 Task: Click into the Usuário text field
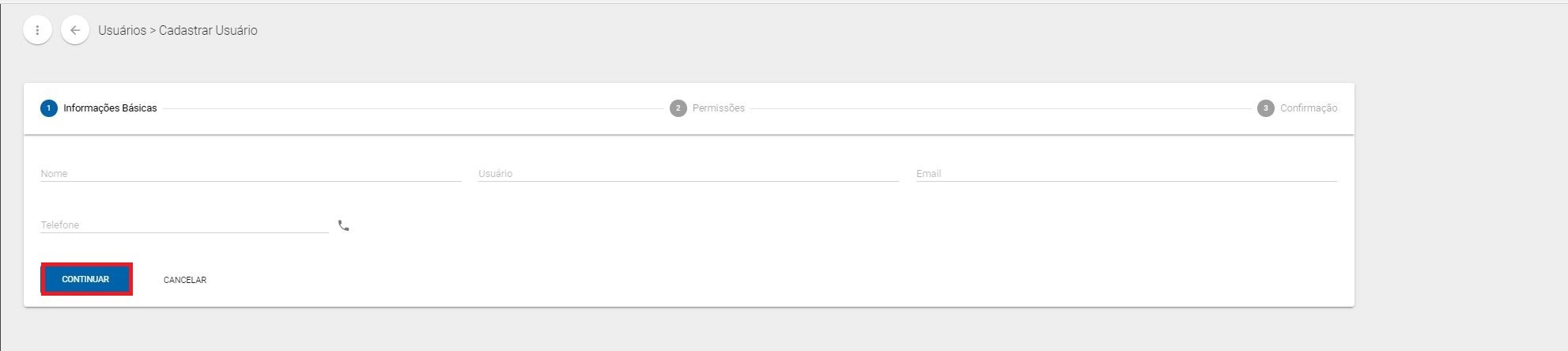688,174
